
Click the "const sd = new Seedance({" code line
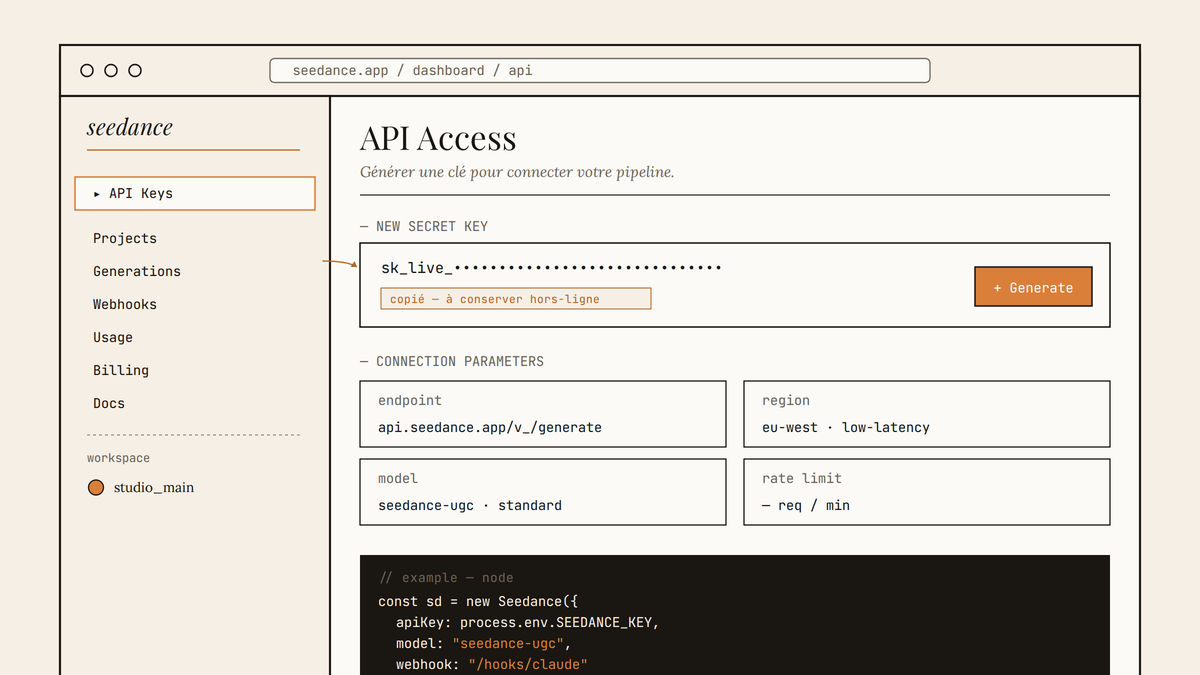click(x=478, y=601)
